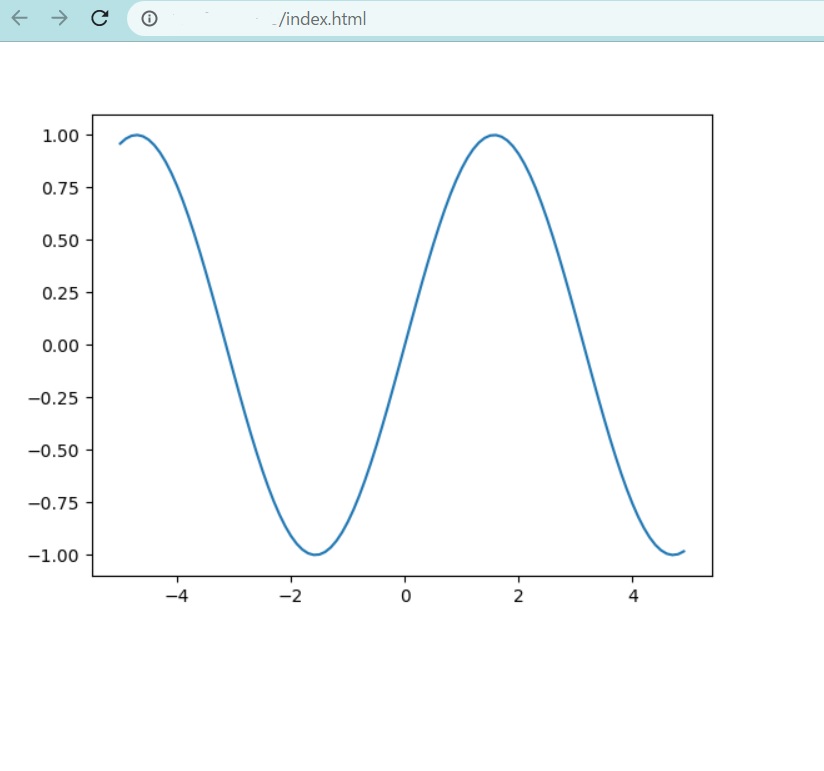The image size is (824, 771).
Task: Click the x-axis tick label 0
Action: (405, 595)
